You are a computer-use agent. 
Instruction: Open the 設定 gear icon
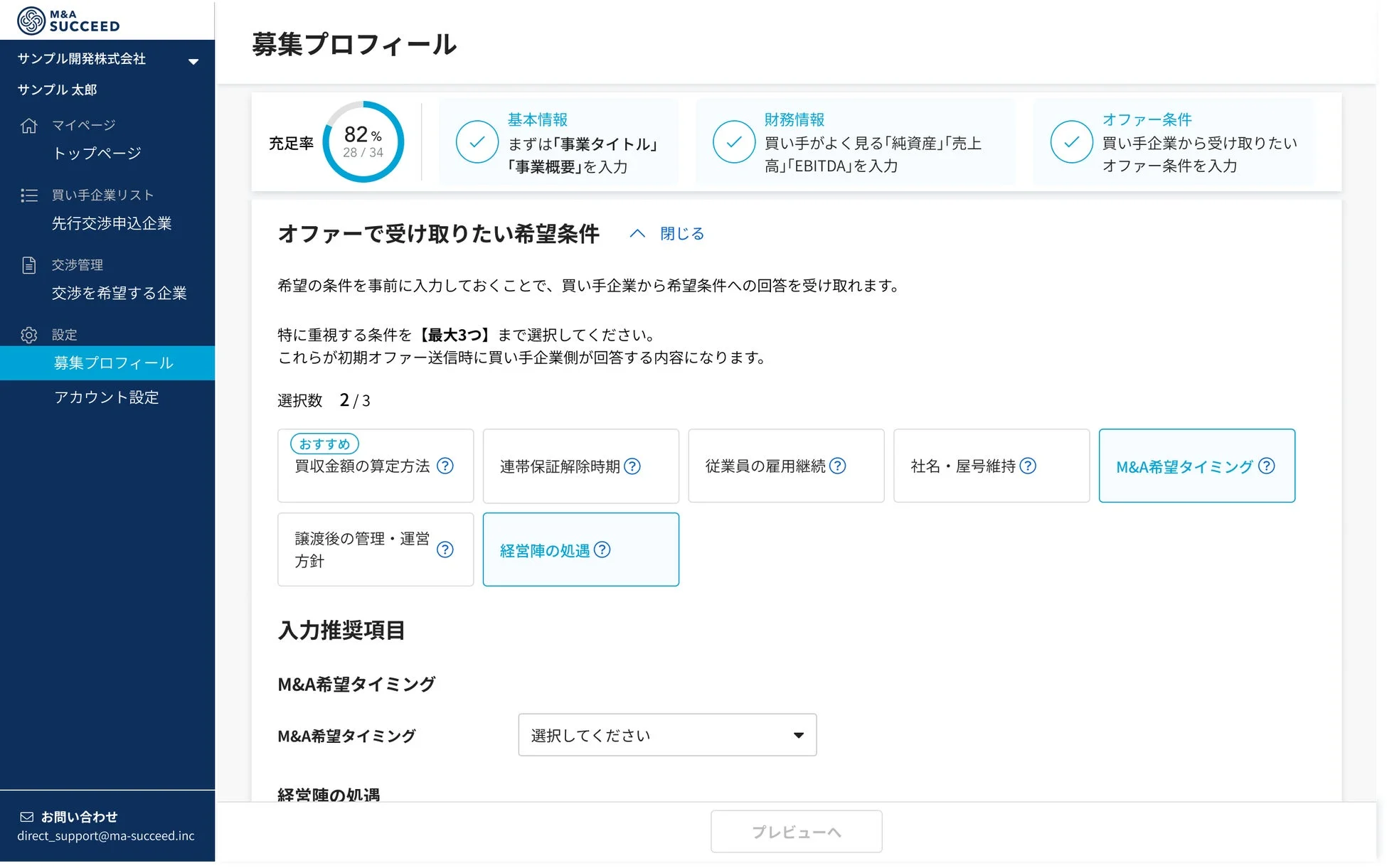tap(29, 334)
